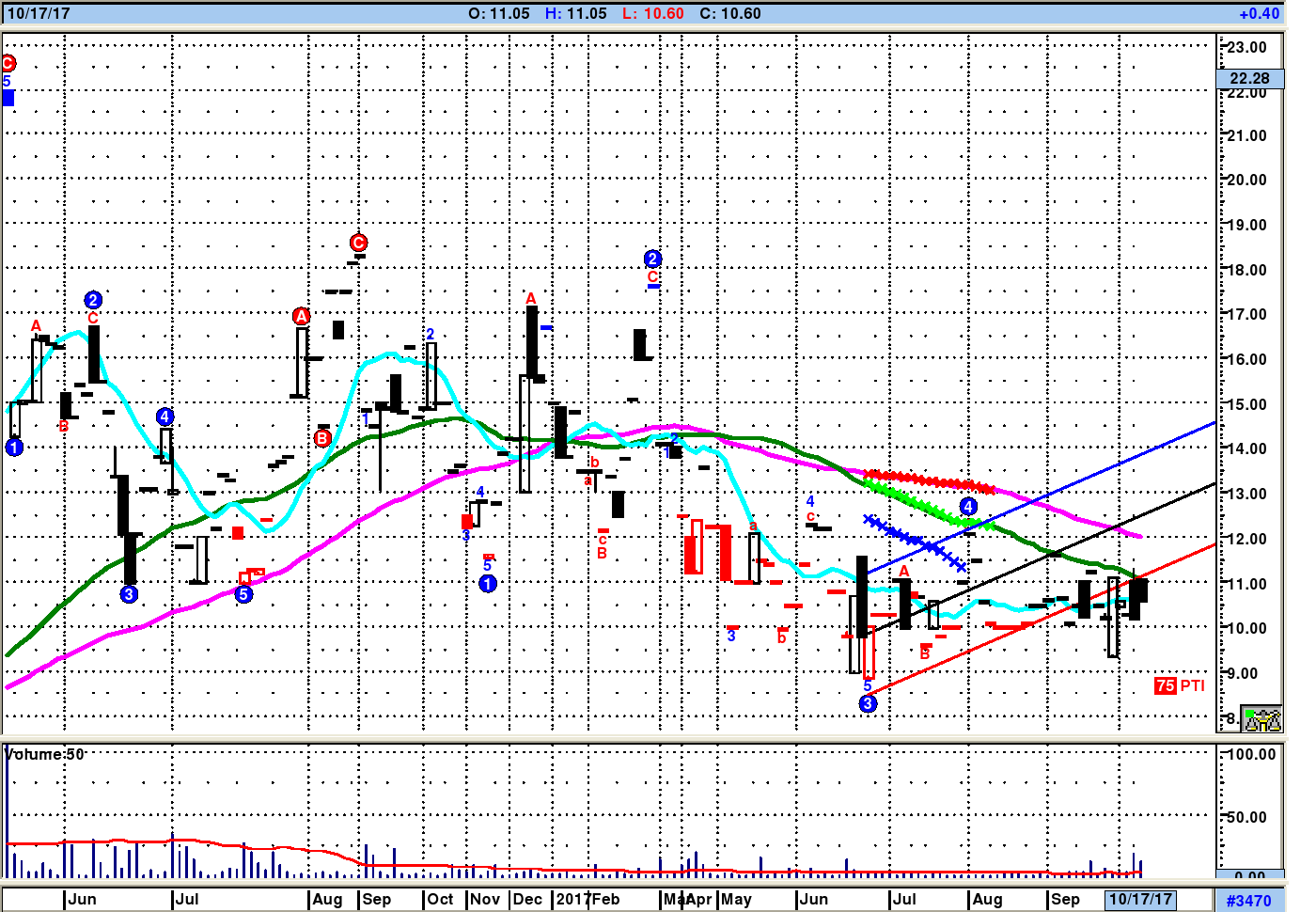The width and height of the screenshot is (1316, 912).
Task: Click the 22.28 price marker on axis
Action: click(x=1249, y=78)
